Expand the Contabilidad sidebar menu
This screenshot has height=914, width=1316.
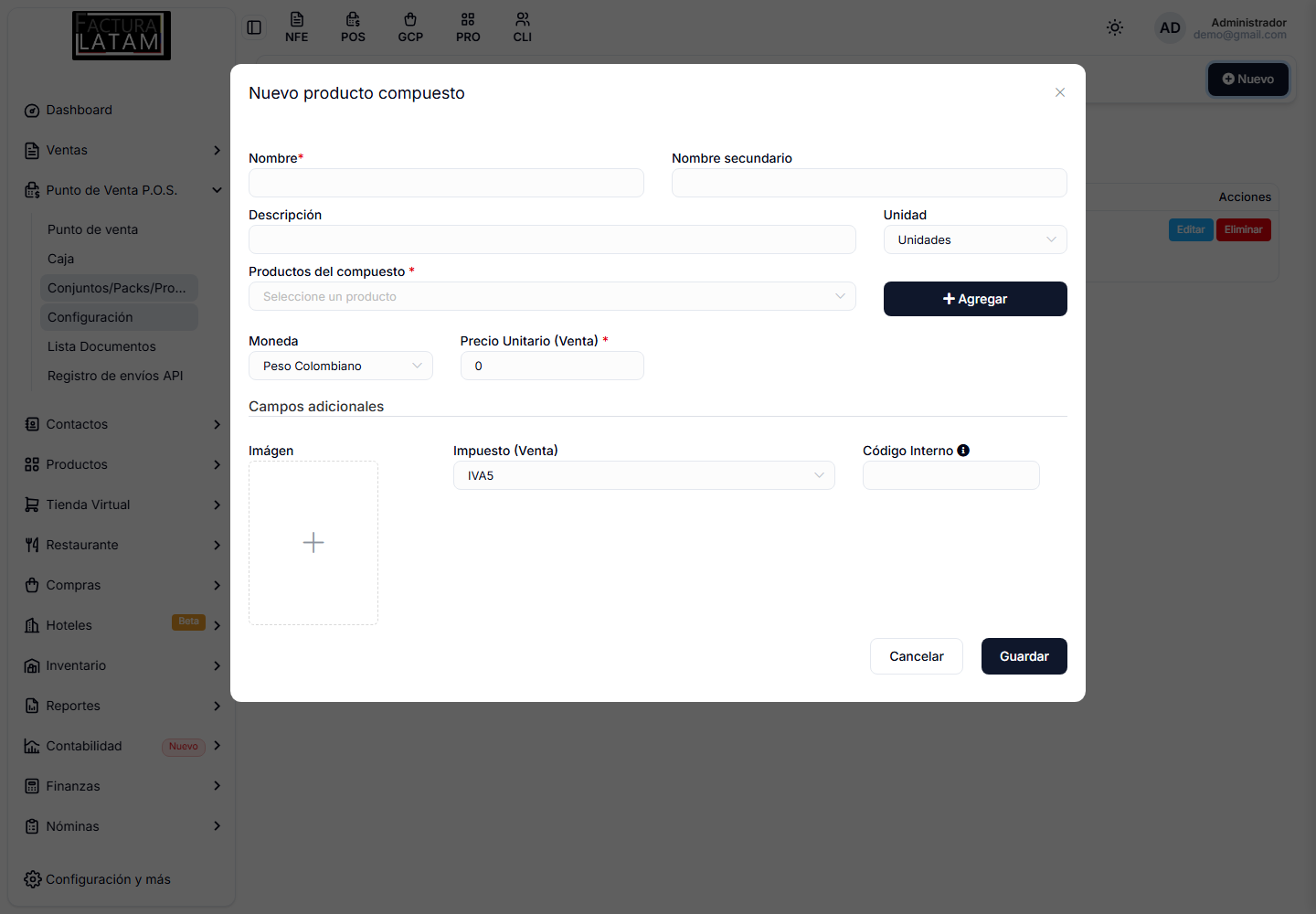tap(122, 746)
